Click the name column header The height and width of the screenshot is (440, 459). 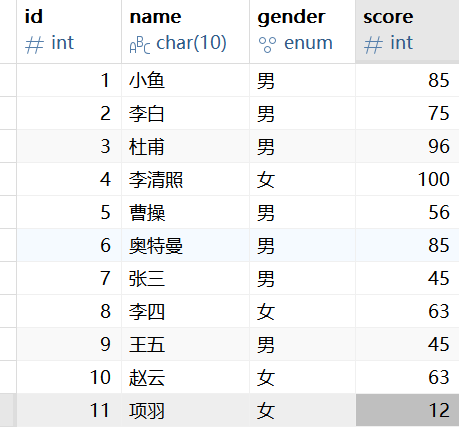pyautogui.click(x=185, y=31)
